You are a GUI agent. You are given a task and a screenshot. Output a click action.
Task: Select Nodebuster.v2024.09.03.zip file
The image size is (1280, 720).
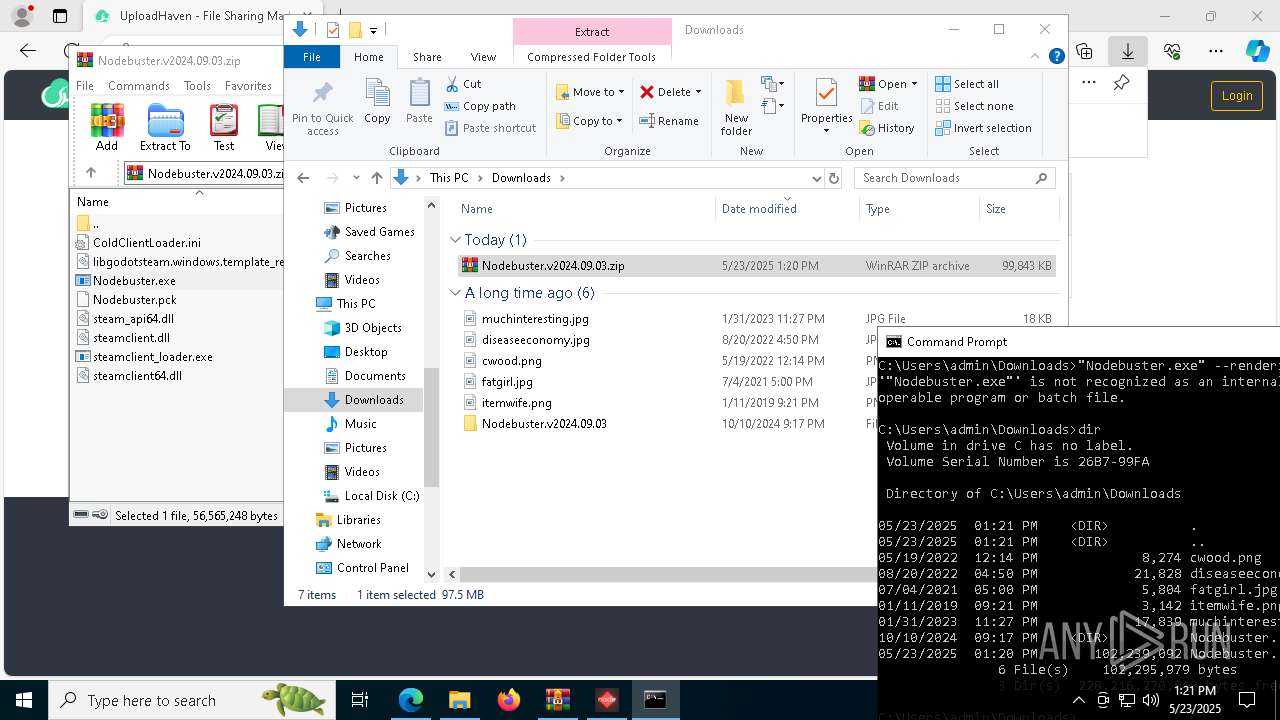tap(757, 266)
